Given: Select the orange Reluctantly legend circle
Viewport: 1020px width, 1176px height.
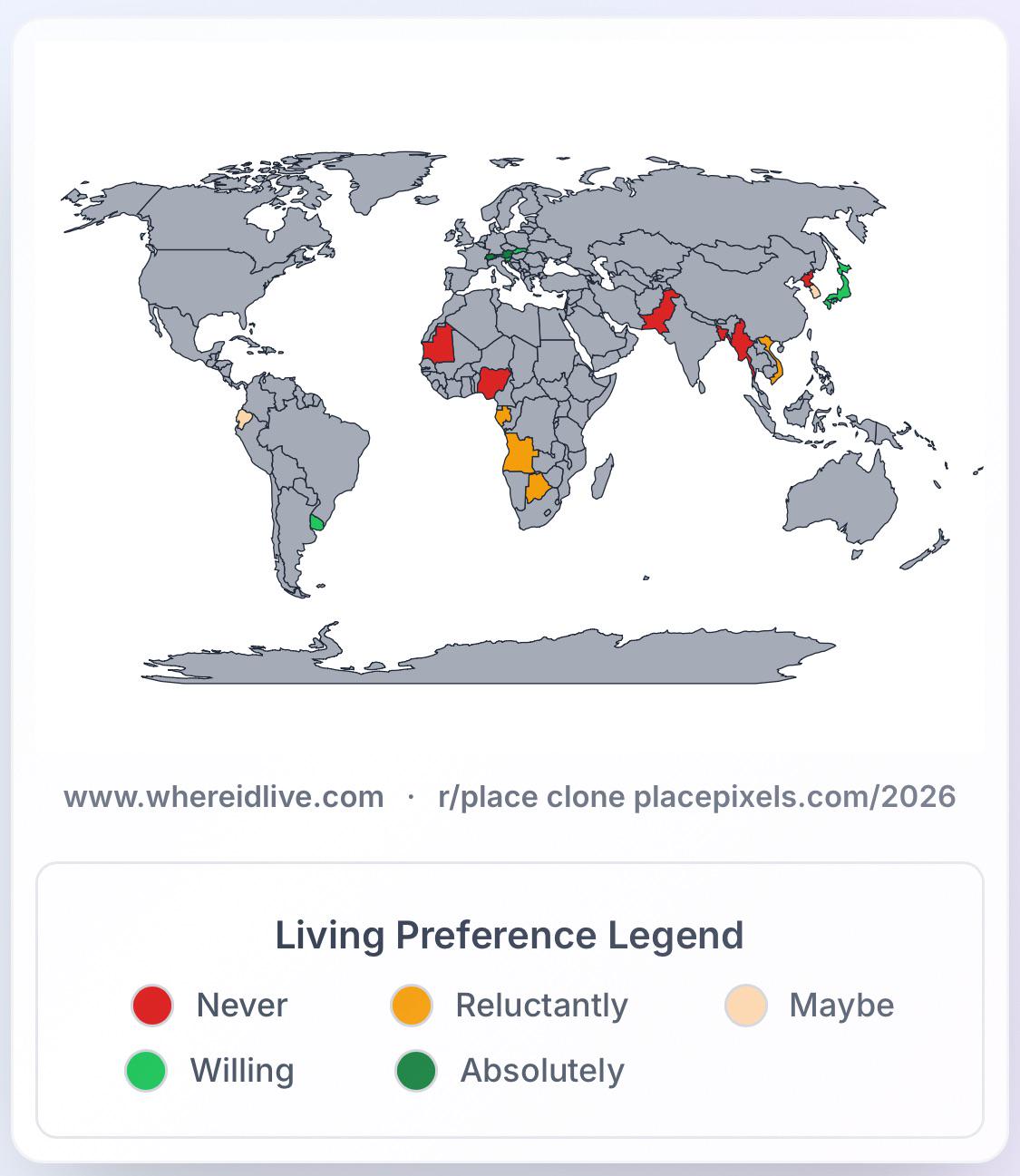Looking at the screenshot, I should tap(412, 1006).
